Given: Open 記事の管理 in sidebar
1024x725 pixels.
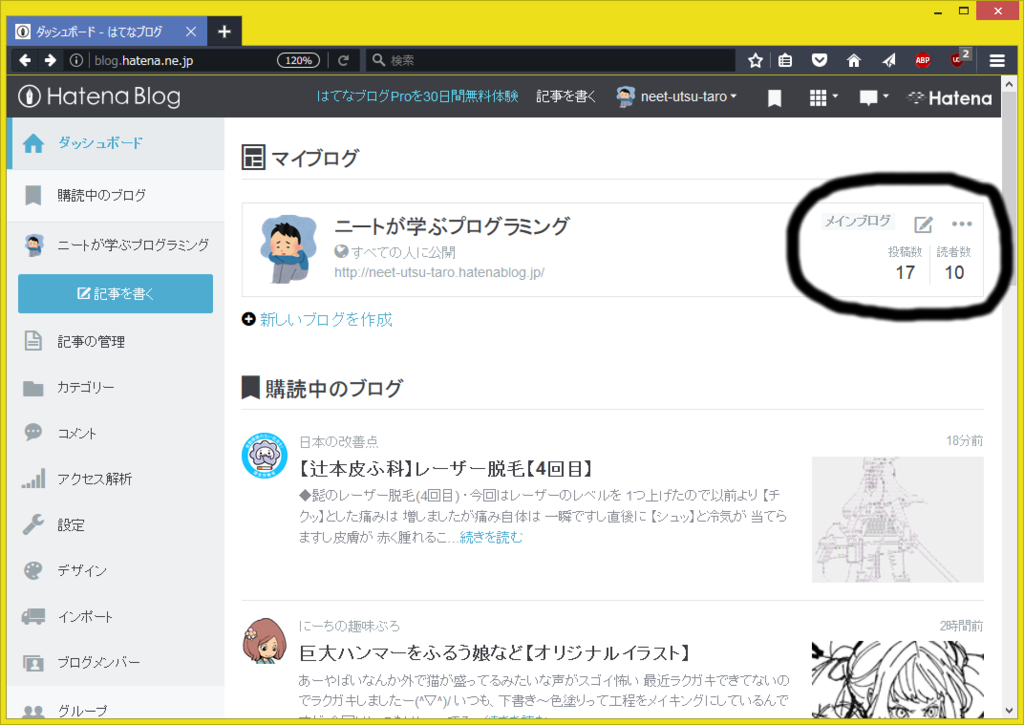Looking at the screenshot, I should coord(116,342).
